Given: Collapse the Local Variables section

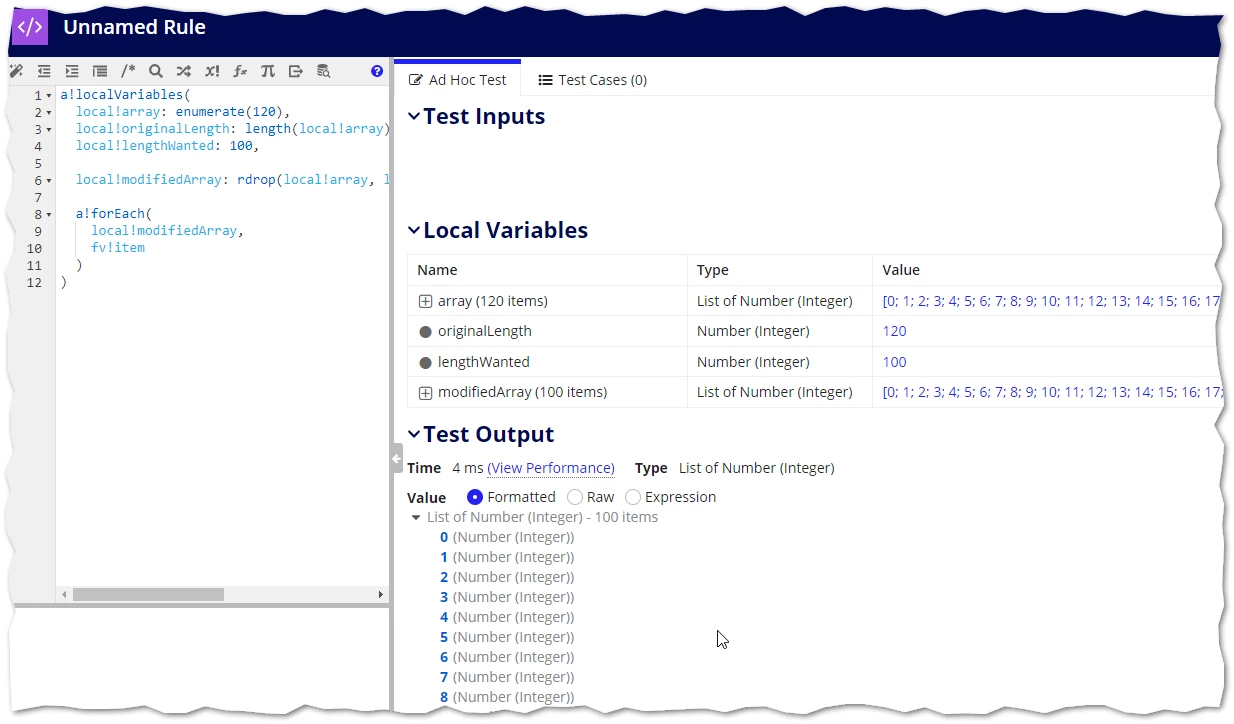Looking at the screenshot, I should (x=414, y=230).
